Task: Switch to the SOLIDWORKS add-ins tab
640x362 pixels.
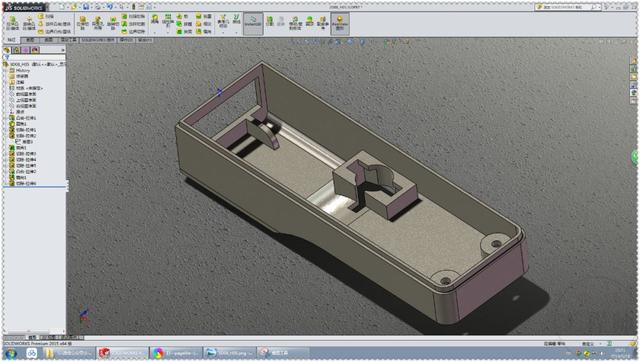Action: tap(98, 40)
